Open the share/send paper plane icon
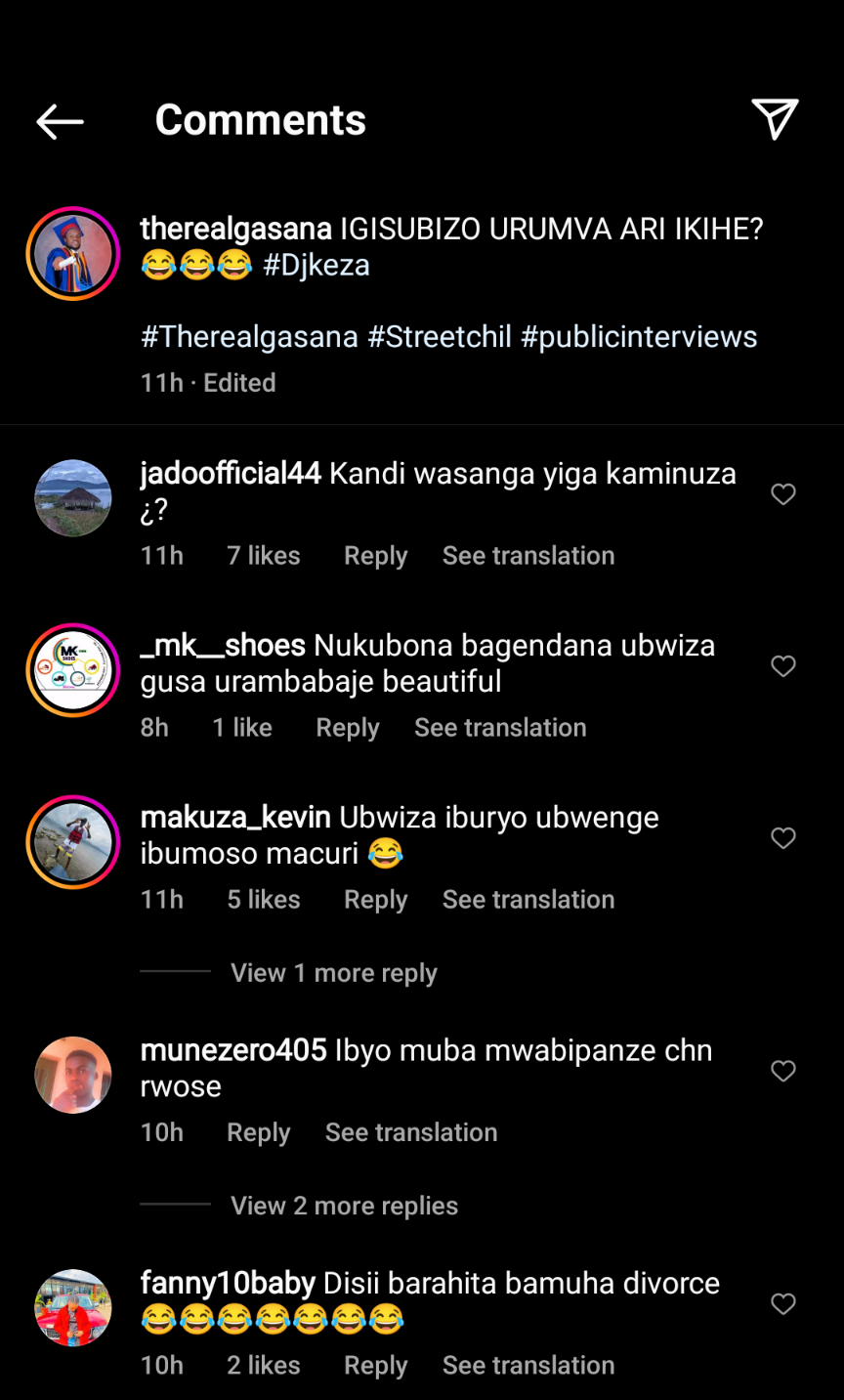844x1400 pixels. tap(776, 119)
